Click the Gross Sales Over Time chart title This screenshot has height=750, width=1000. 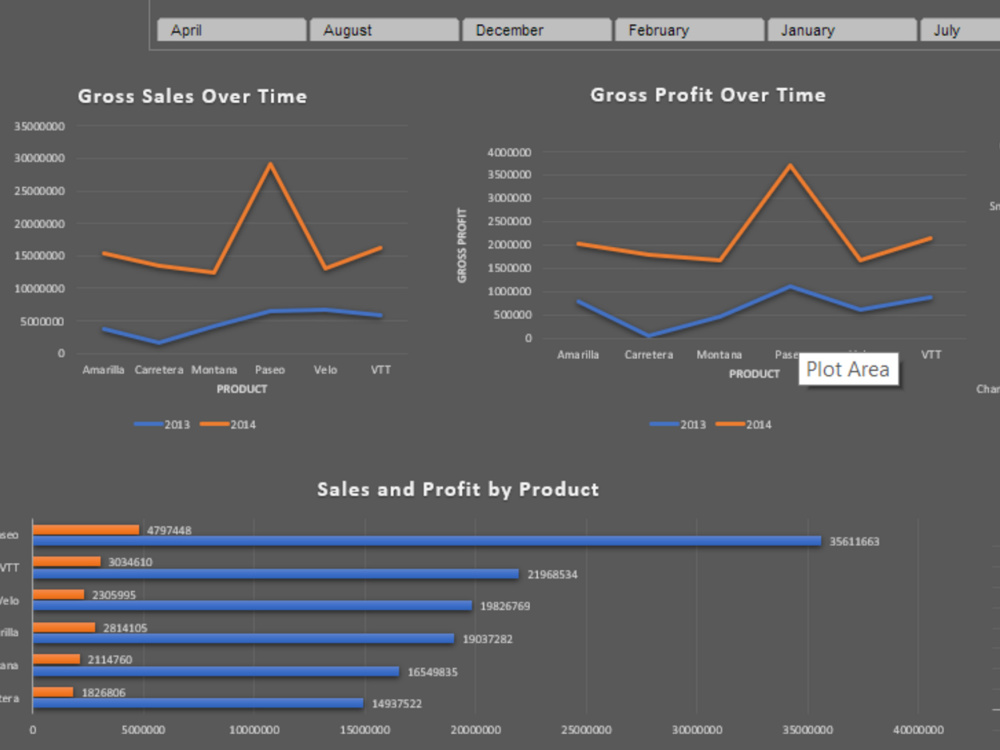coord(192,96)
